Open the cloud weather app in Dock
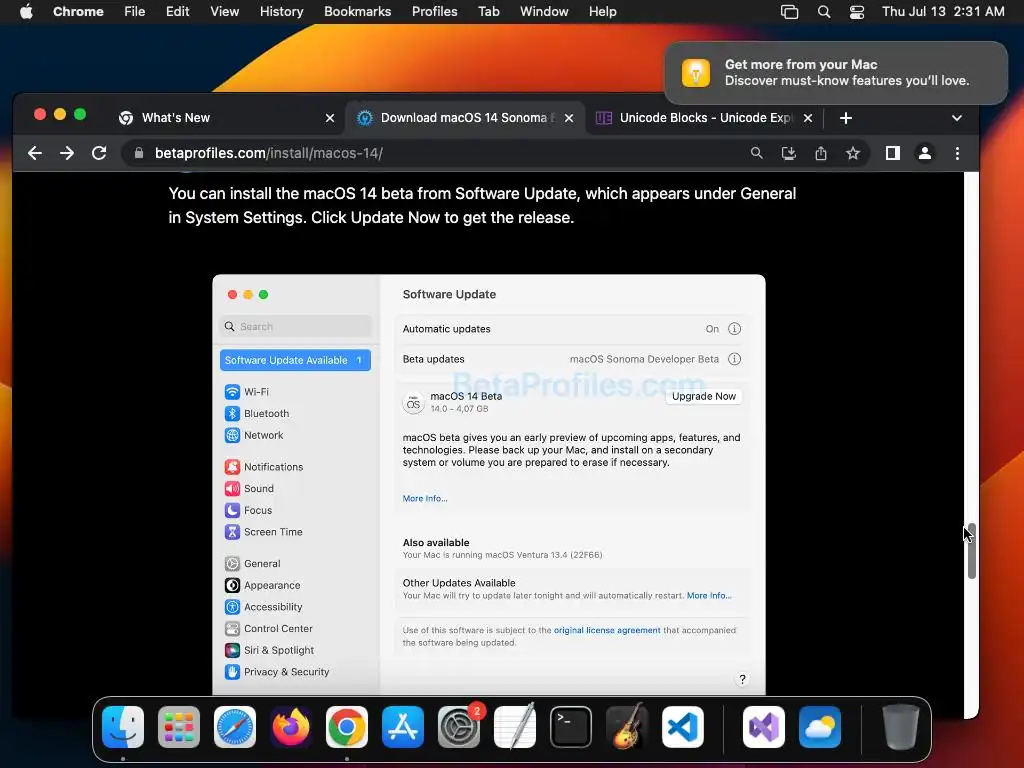Viewport: 1024px width, 768px height. point(820,727)
